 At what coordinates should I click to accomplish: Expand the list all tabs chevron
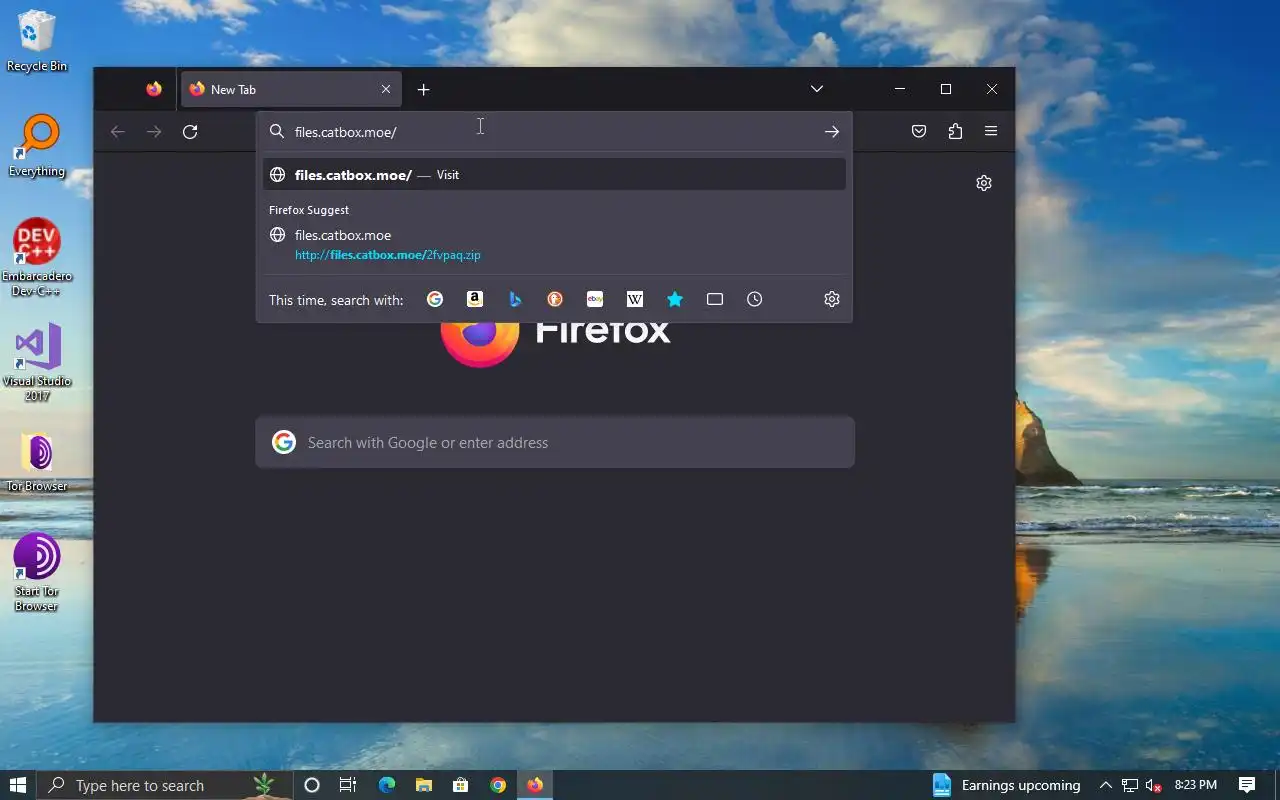(x=817, y=89)
